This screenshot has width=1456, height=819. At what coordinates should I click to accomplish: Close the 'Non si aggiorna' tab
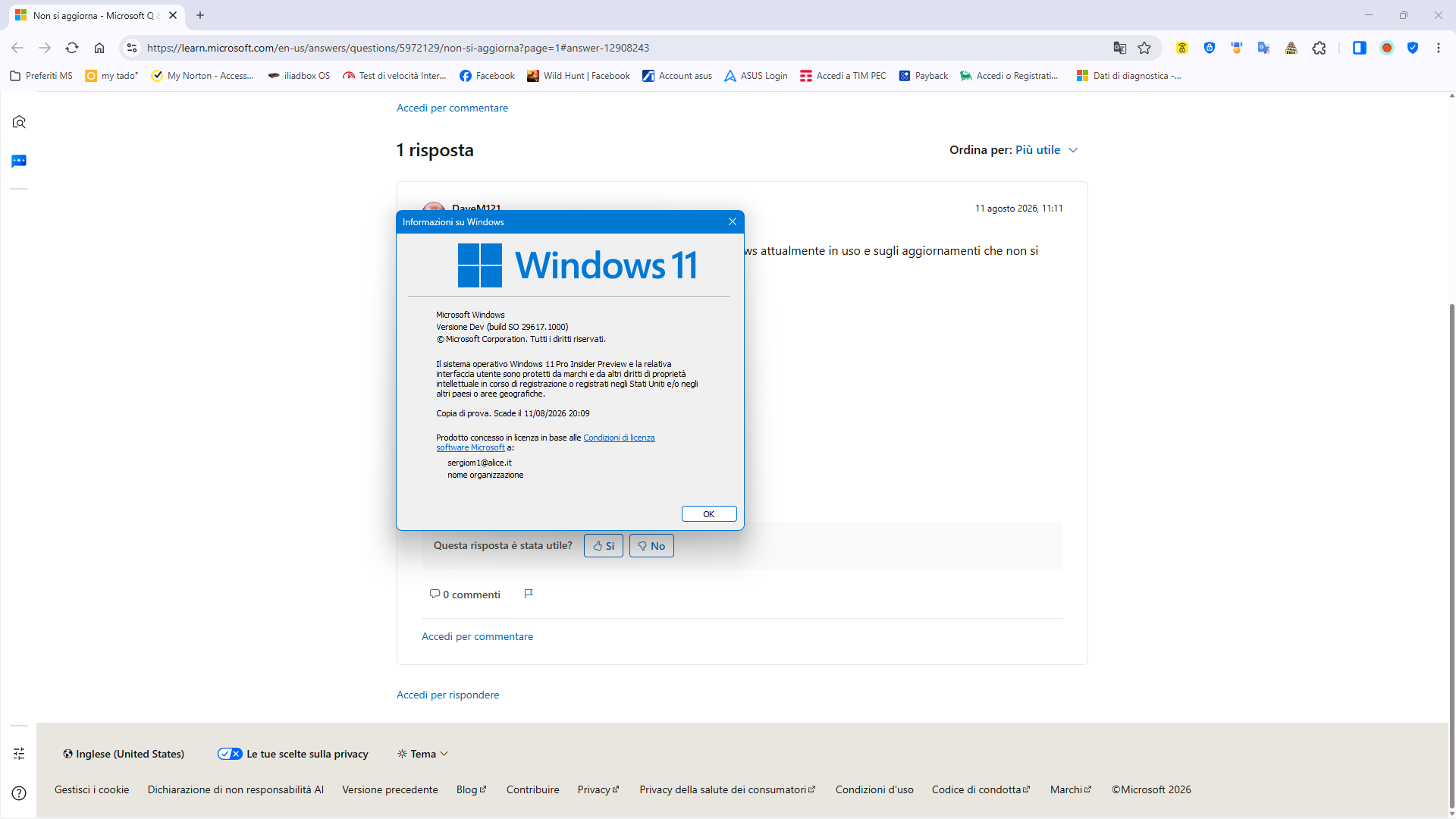[x=173, y=15]
